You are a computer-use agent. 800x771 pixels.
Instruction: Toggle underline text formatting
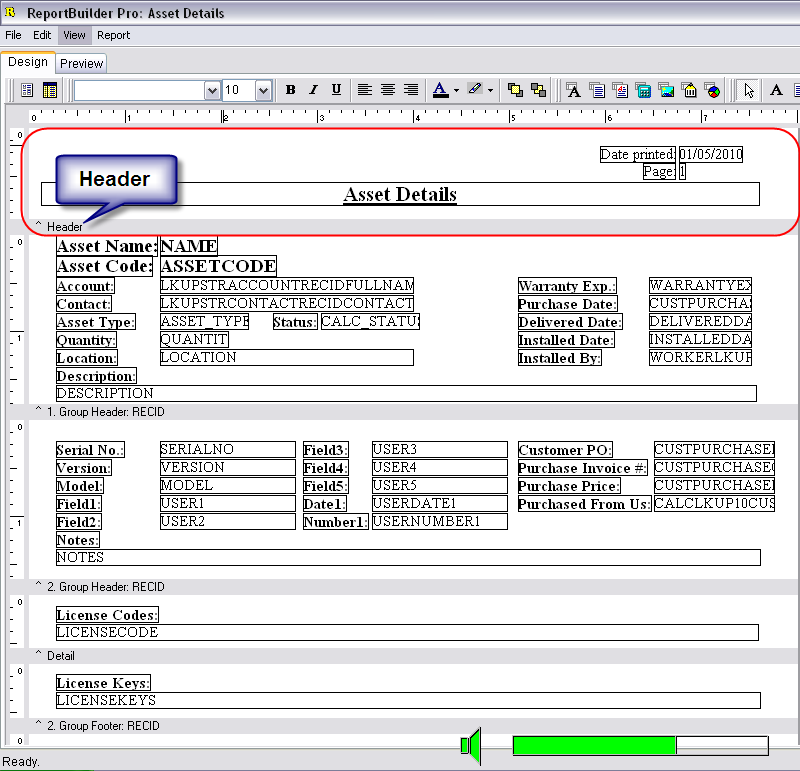tap(336, 90)
